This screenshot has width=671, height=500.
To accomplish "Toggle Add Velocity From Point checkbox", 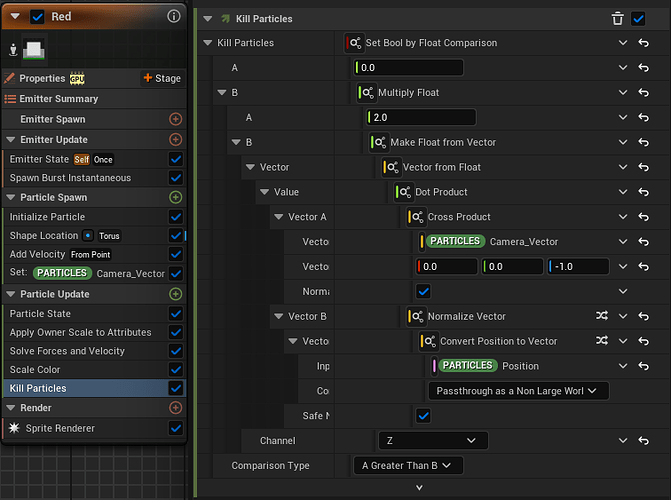I will [x=176, y=254].
